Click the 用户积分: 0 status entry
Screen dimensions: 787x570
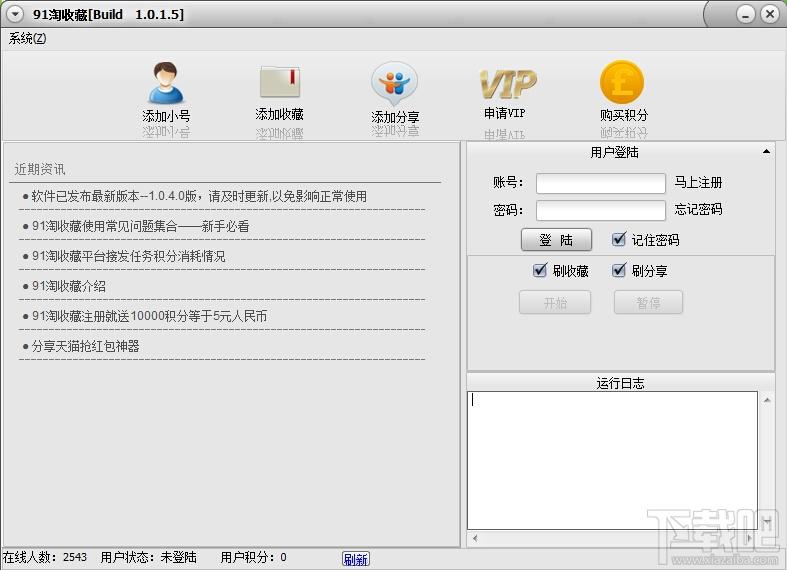click(x=253, y=557)
